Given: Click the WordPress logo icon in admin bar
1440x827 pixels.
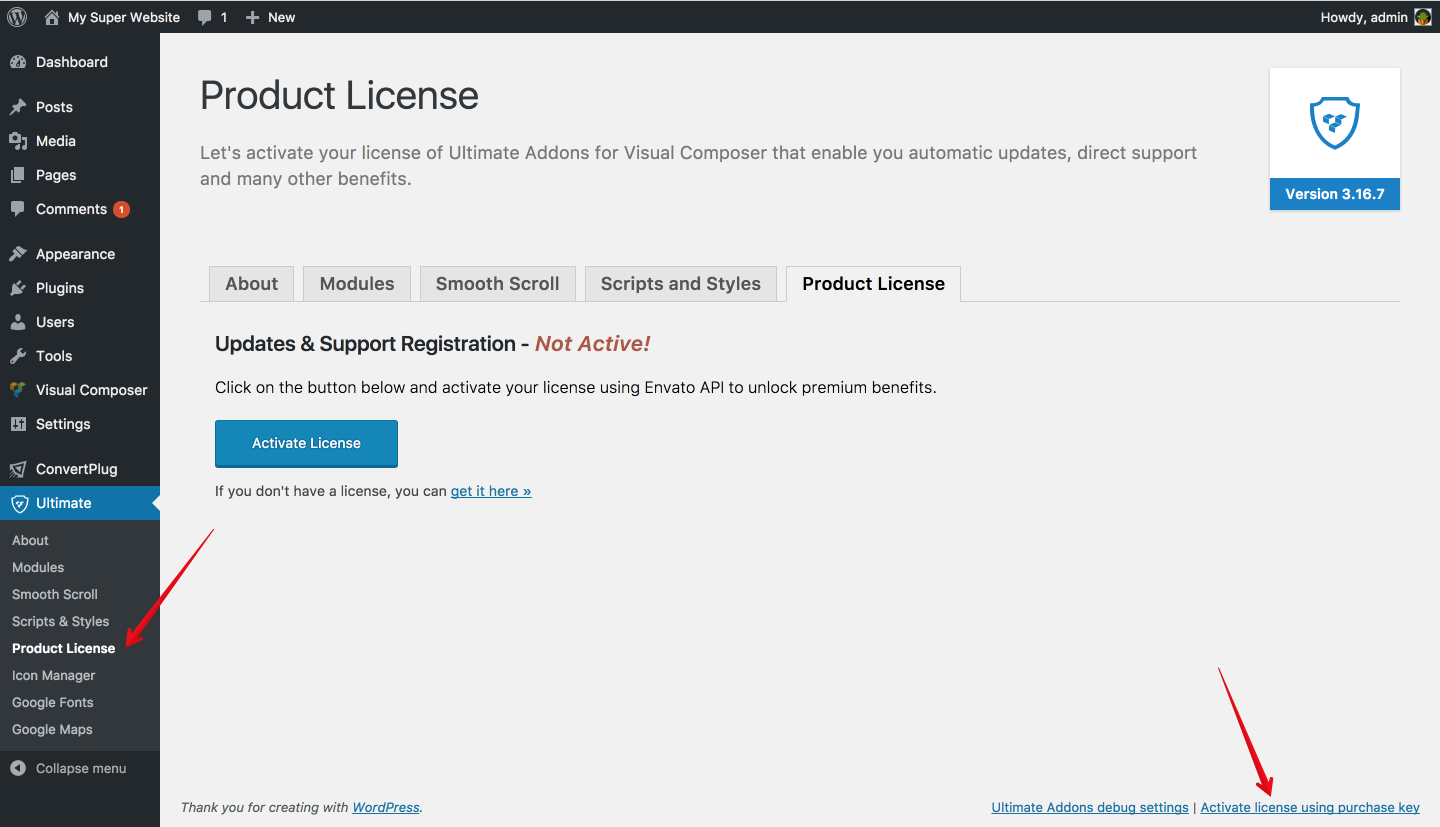Looking at the screenshot, I should click(17, 17).
